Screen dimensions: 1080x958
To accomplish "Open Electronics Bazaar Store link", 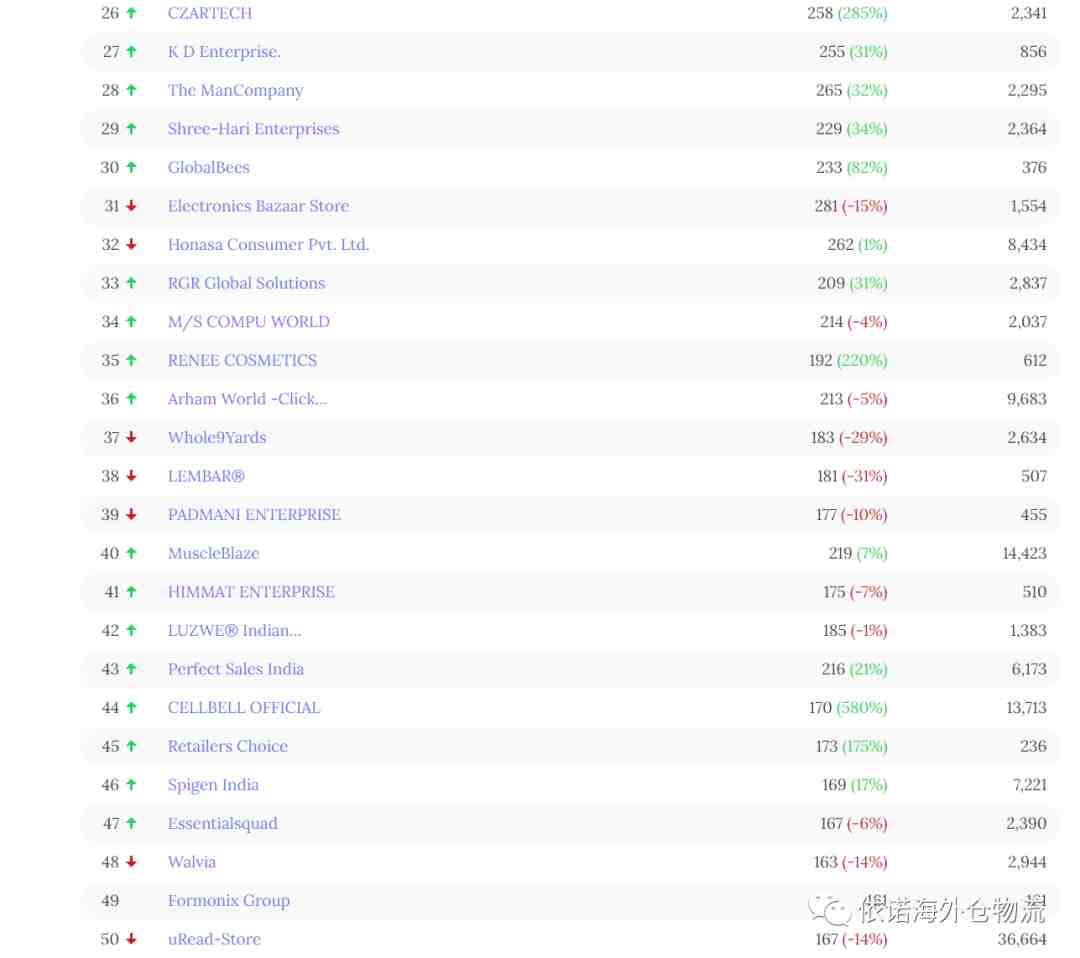I will tap(258, 206).
